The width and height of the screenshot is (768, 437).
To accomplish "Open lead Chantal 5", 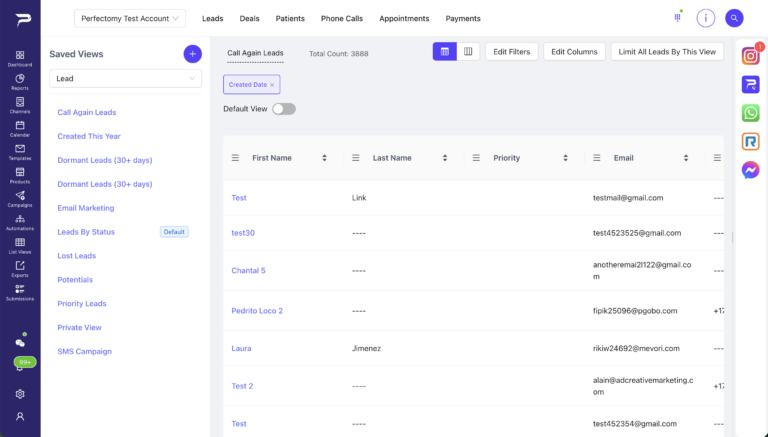I will (x=248, y=270).
